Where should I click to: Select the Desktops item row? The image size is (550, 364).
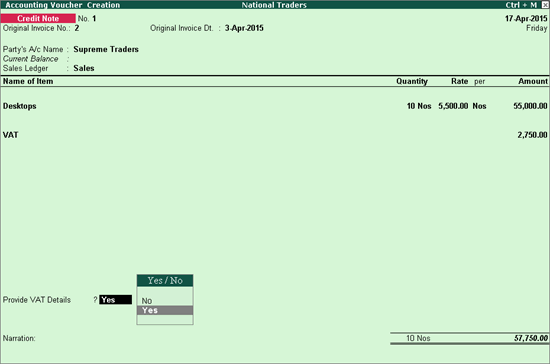(275, 106)
